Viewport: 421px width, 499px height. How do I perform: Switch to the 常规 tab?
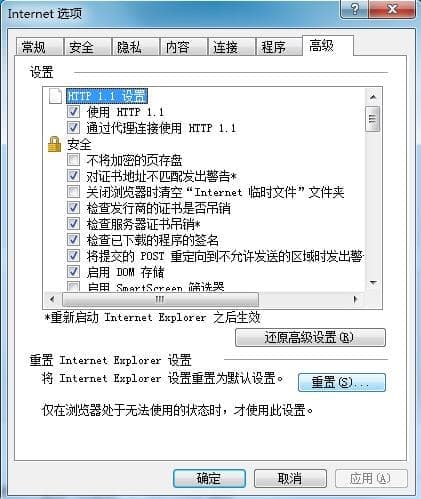[34, 47]
